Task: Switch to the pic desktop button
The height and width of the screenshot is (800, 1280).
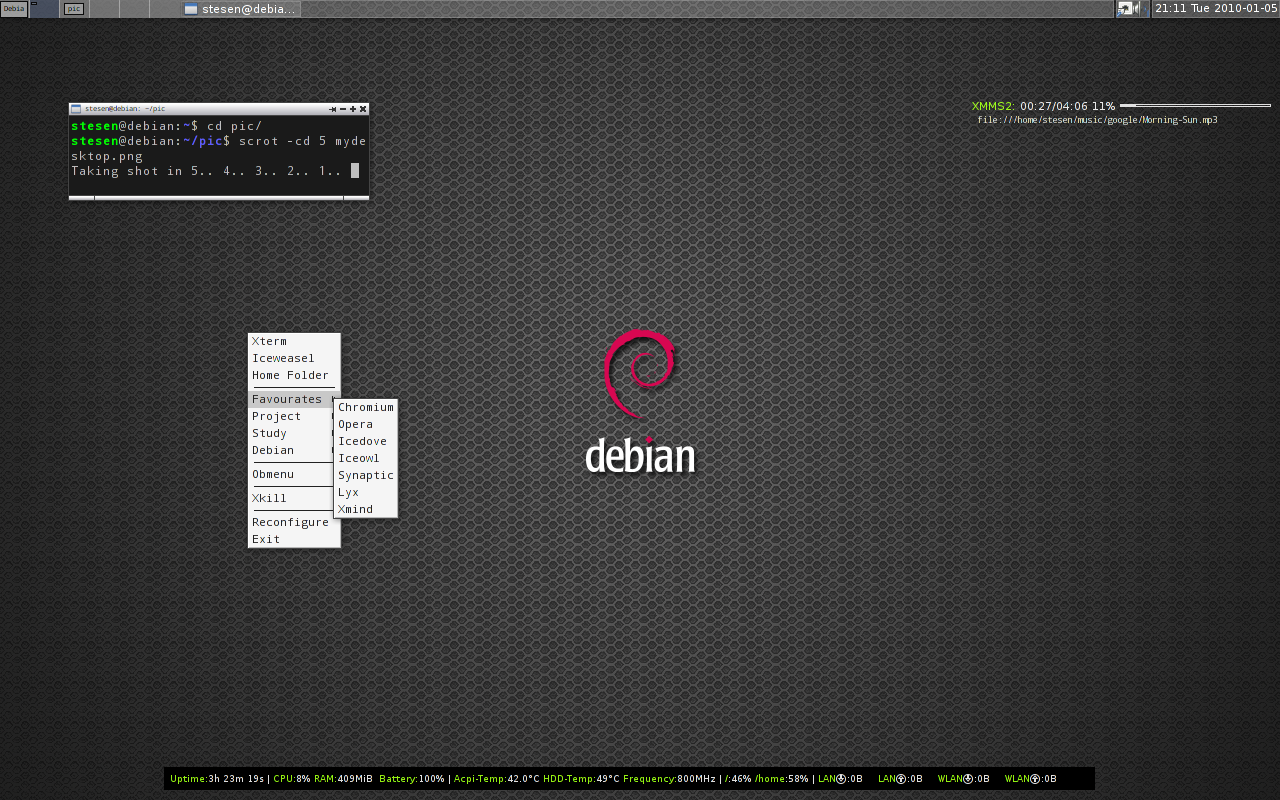Action: click(74, 9)
